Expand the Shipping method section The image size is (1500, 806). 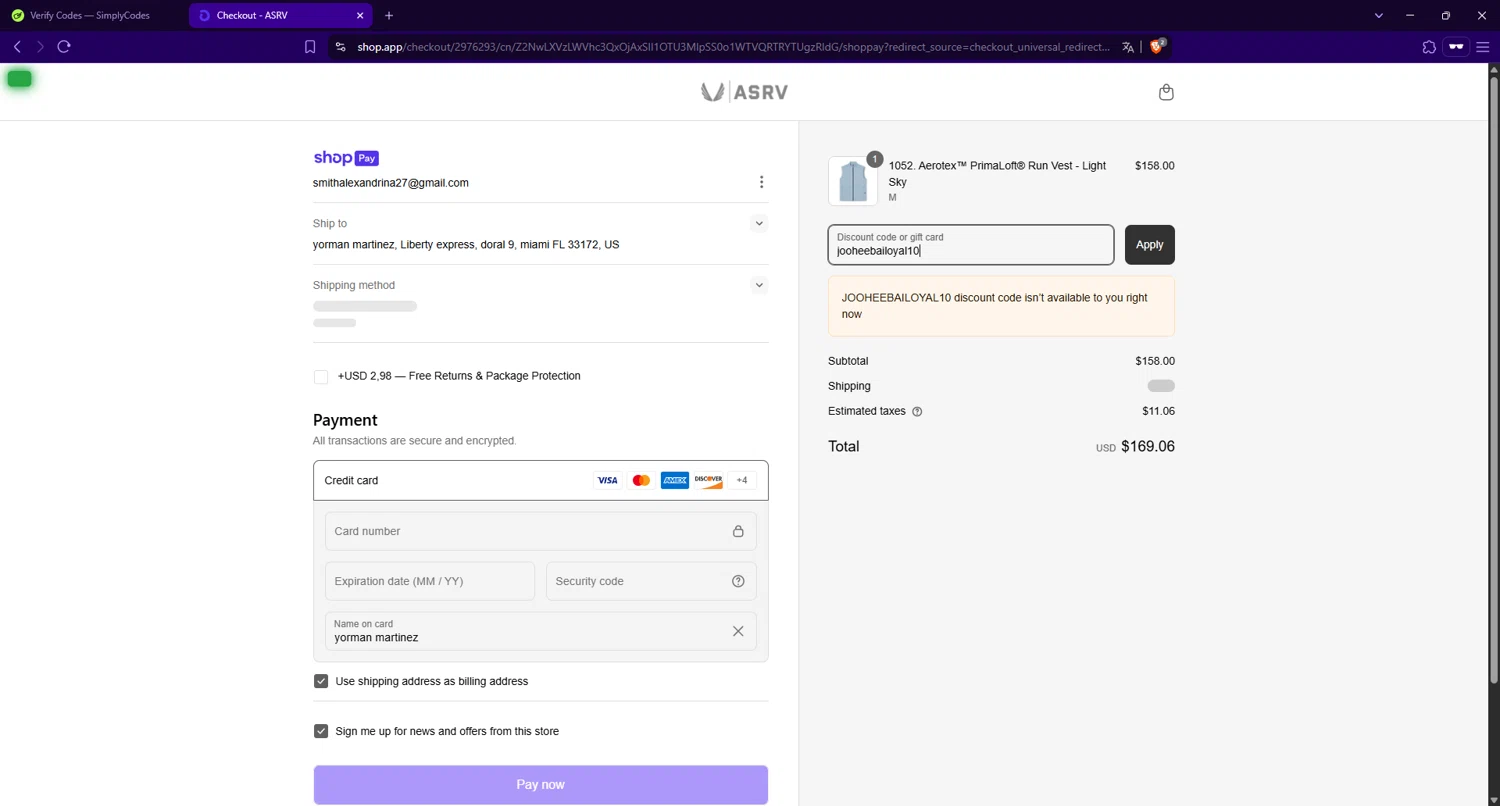coord(759,285)
